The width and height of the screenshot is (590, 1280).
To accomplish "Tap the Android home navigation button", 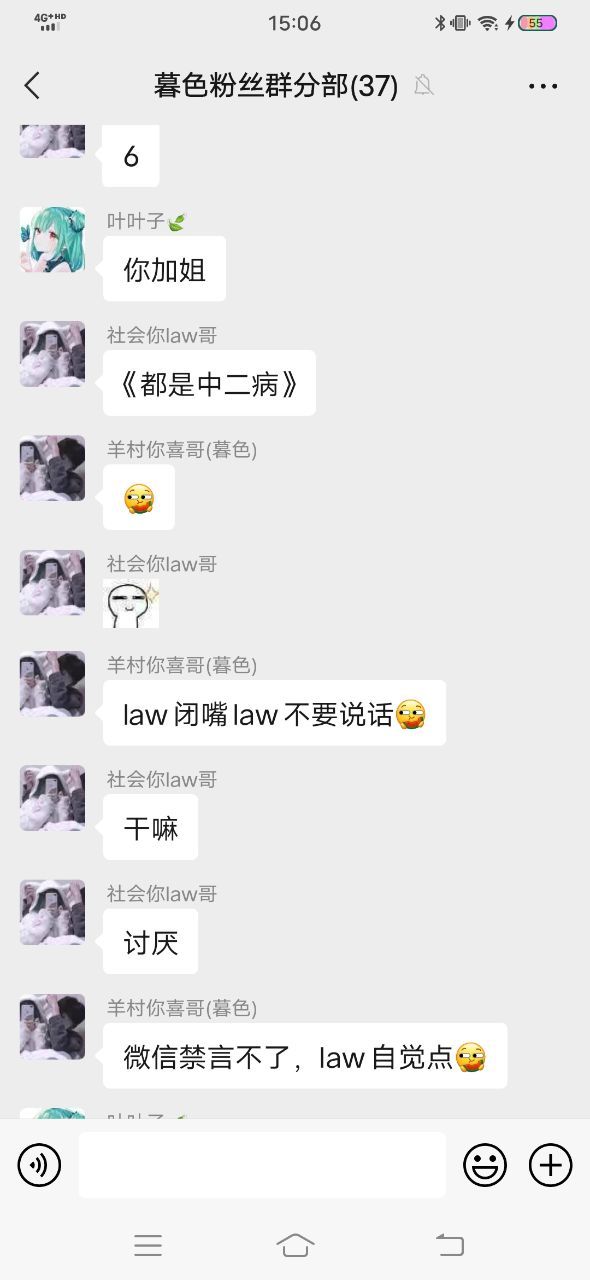I will click(295, 1245).
